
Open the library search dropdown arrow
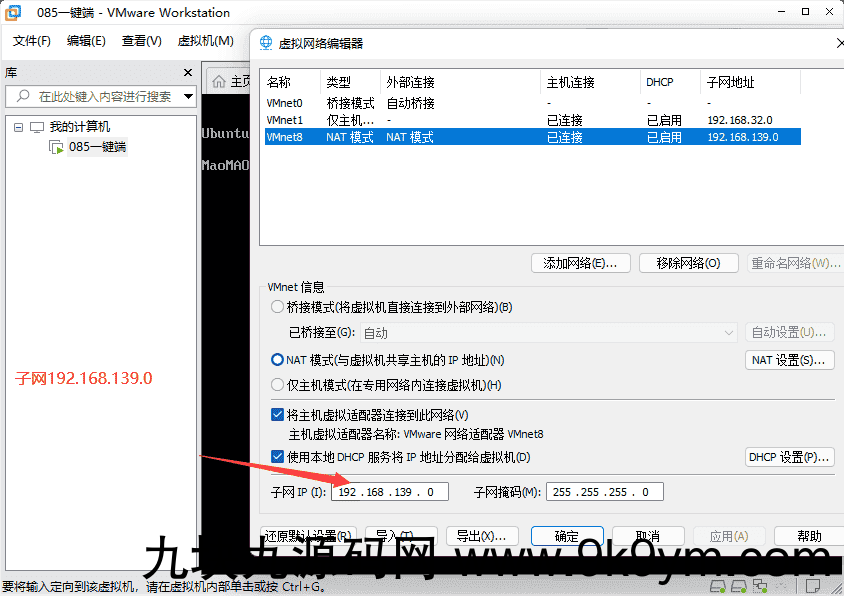[188, 97]
